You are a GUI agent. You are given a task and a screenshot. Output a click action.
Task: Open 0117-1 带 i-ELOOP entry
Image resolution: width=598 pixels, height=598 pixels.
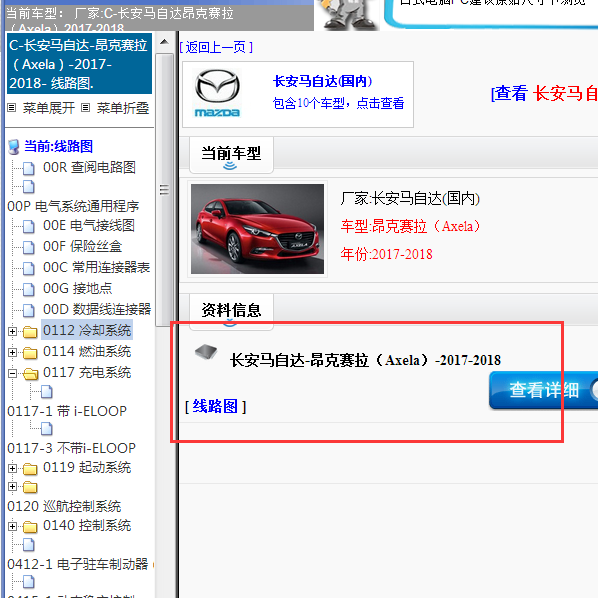click(67, 411)
